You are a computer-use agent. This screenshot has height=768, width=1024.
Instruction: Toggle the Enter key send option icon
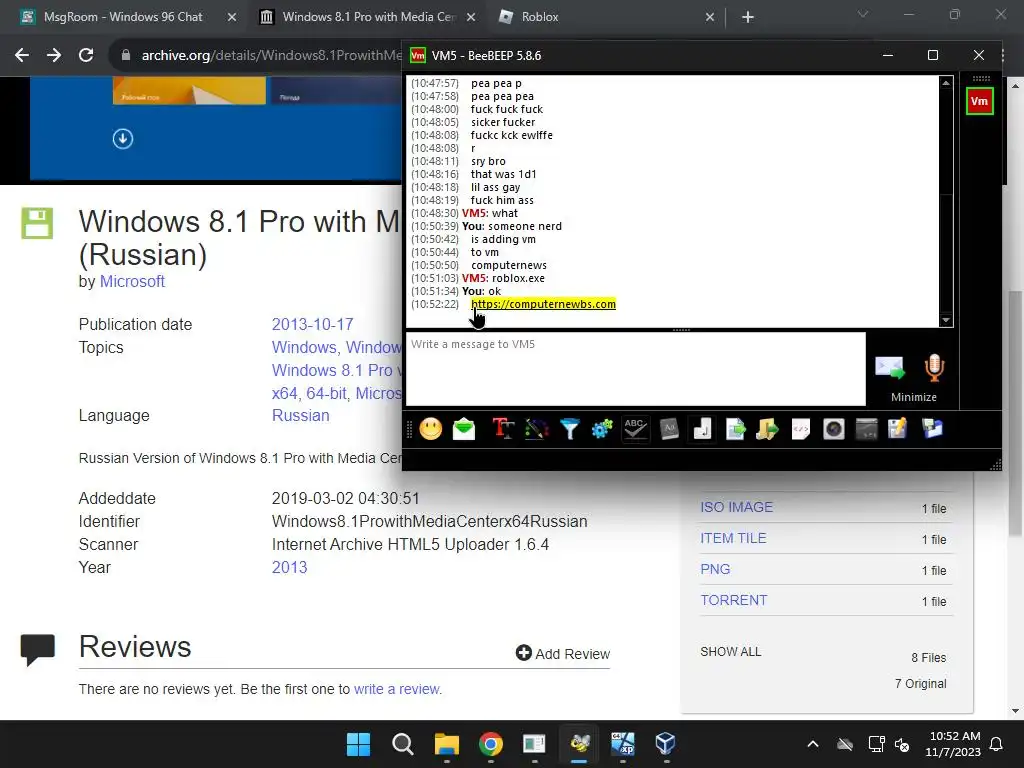pyautogui.click(x=702, y=429)
